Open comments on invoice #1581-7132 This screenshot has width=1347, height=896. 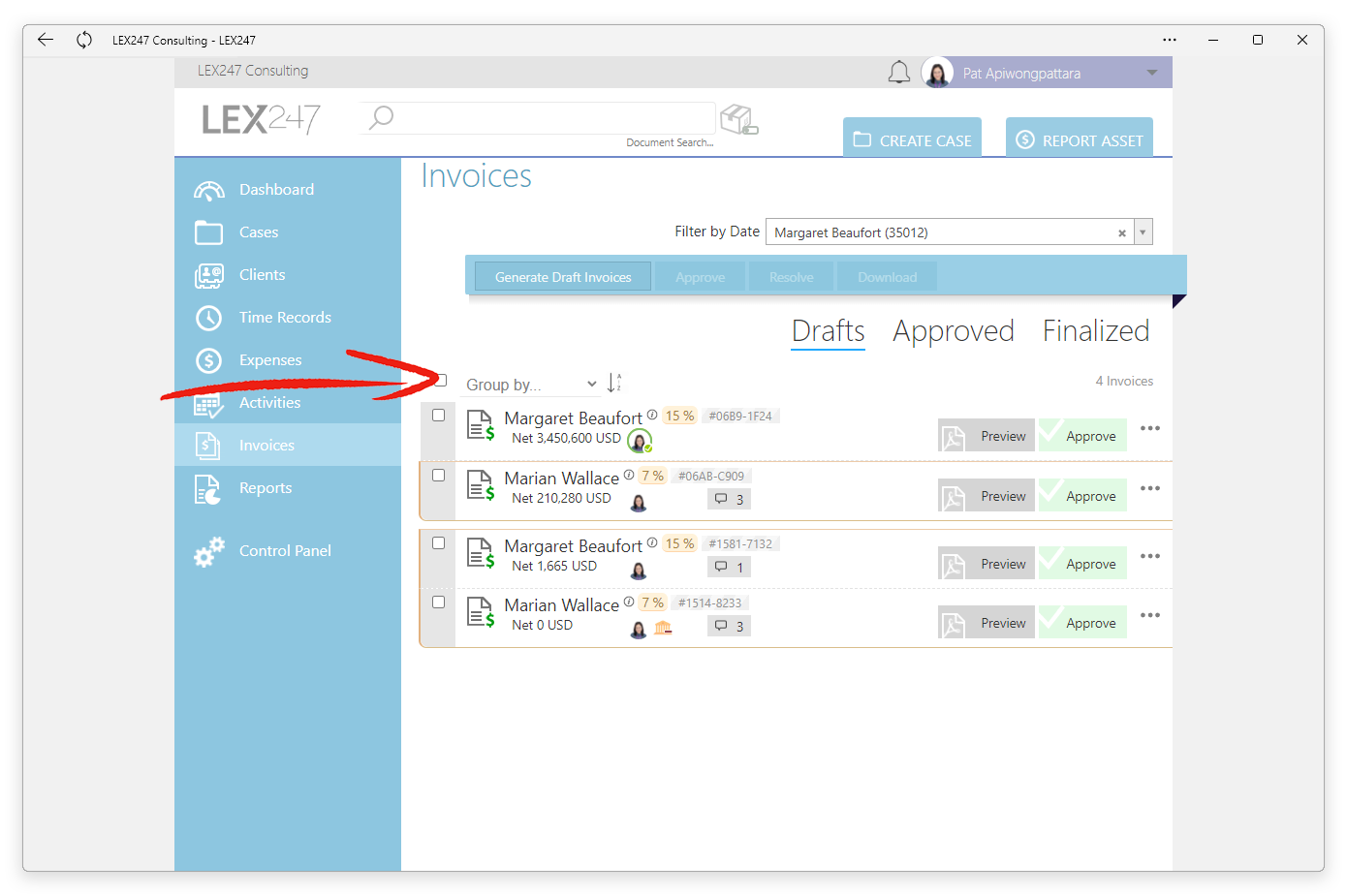point(729,568)
